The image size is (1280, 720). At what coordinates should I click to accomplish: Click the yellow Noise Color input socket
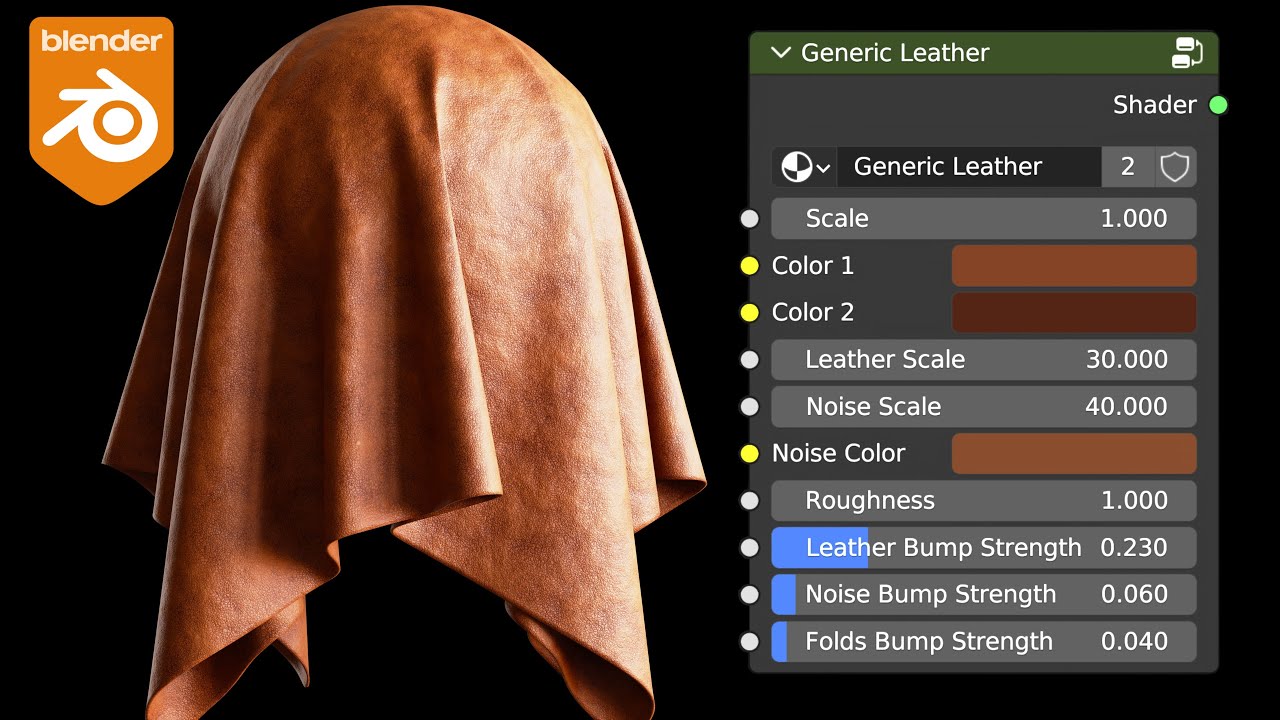[x=750, y=454]
